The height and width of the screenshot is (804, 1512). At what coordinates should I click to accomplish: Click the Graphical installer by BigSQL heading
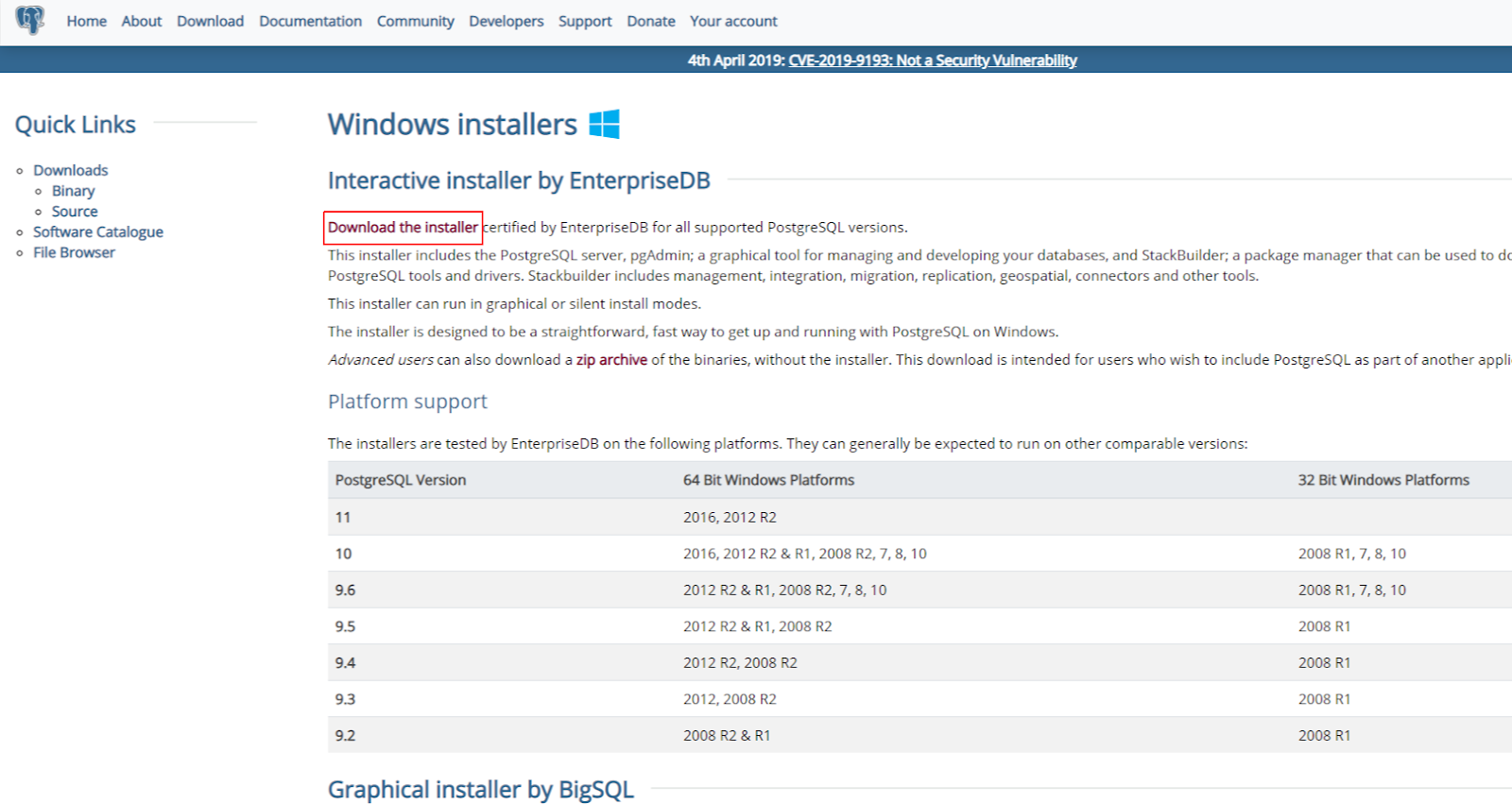point(480,789)
